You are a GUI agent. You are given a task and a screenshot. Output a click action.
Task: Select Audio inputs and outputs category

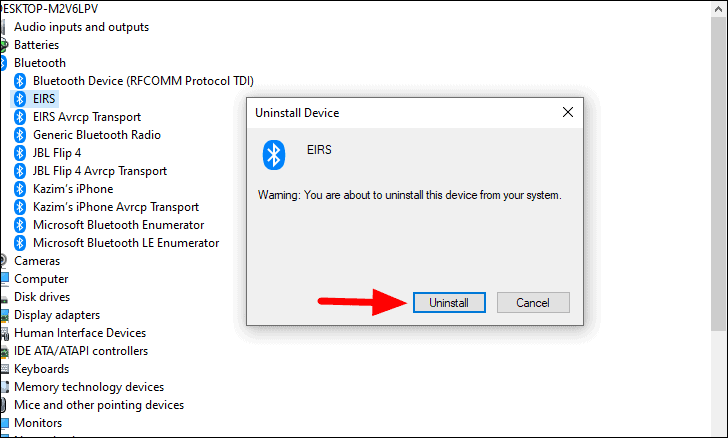[81, 27]
